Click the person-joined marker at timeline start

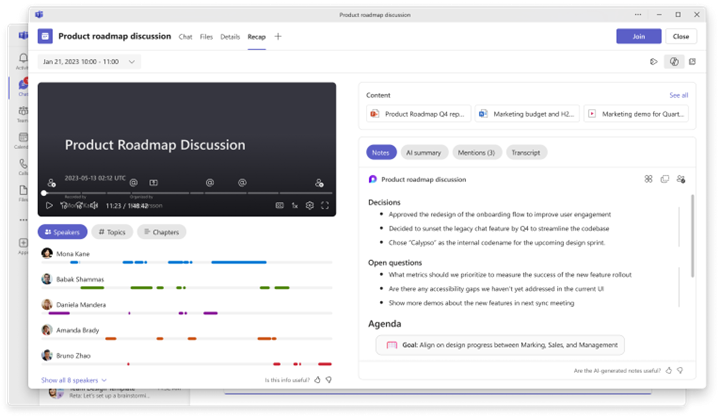(51, 183)
